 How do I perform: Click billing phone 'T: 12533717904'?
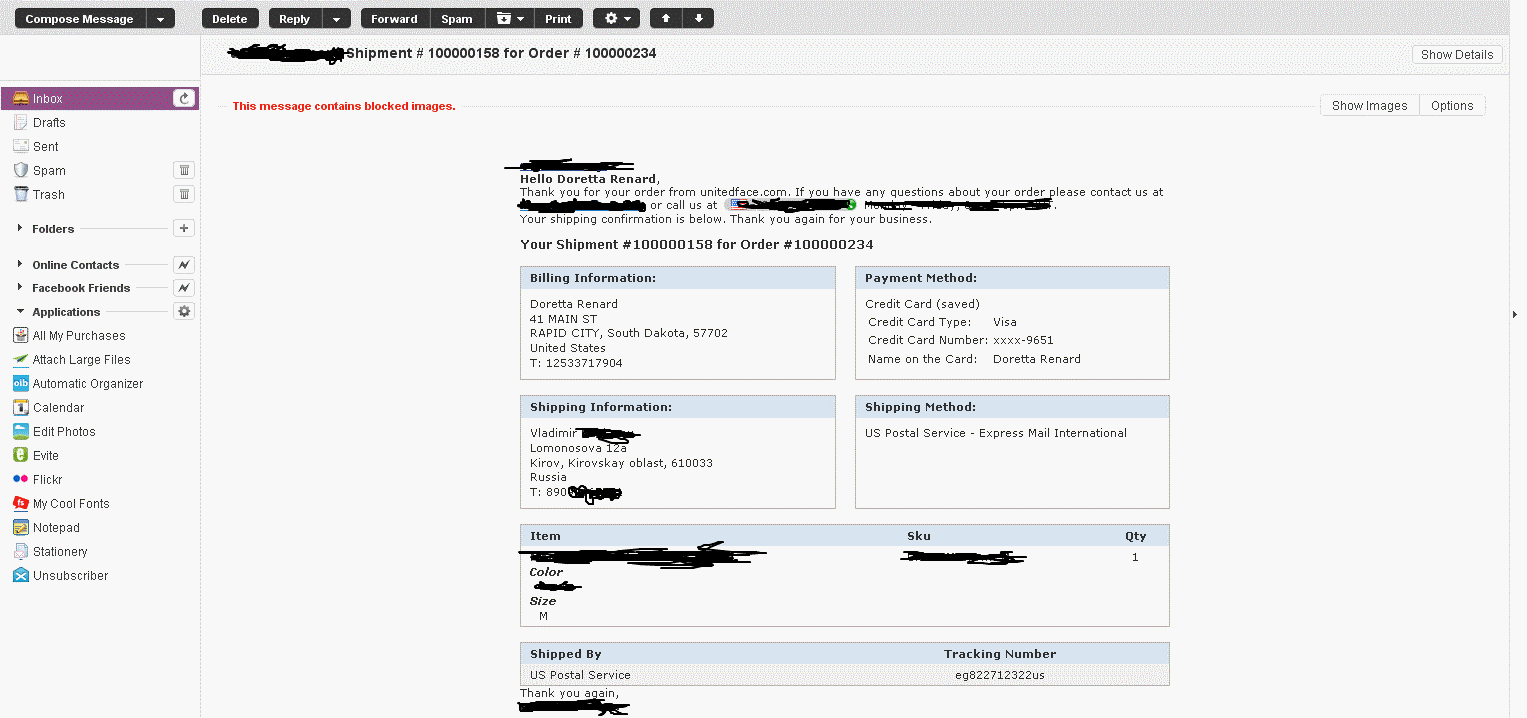(x=576, y=363)
